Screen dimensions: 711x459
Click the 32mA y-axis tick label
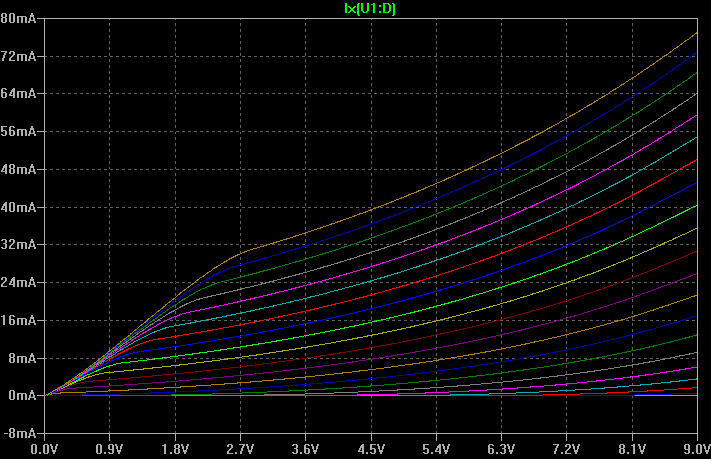pos(20,245)
